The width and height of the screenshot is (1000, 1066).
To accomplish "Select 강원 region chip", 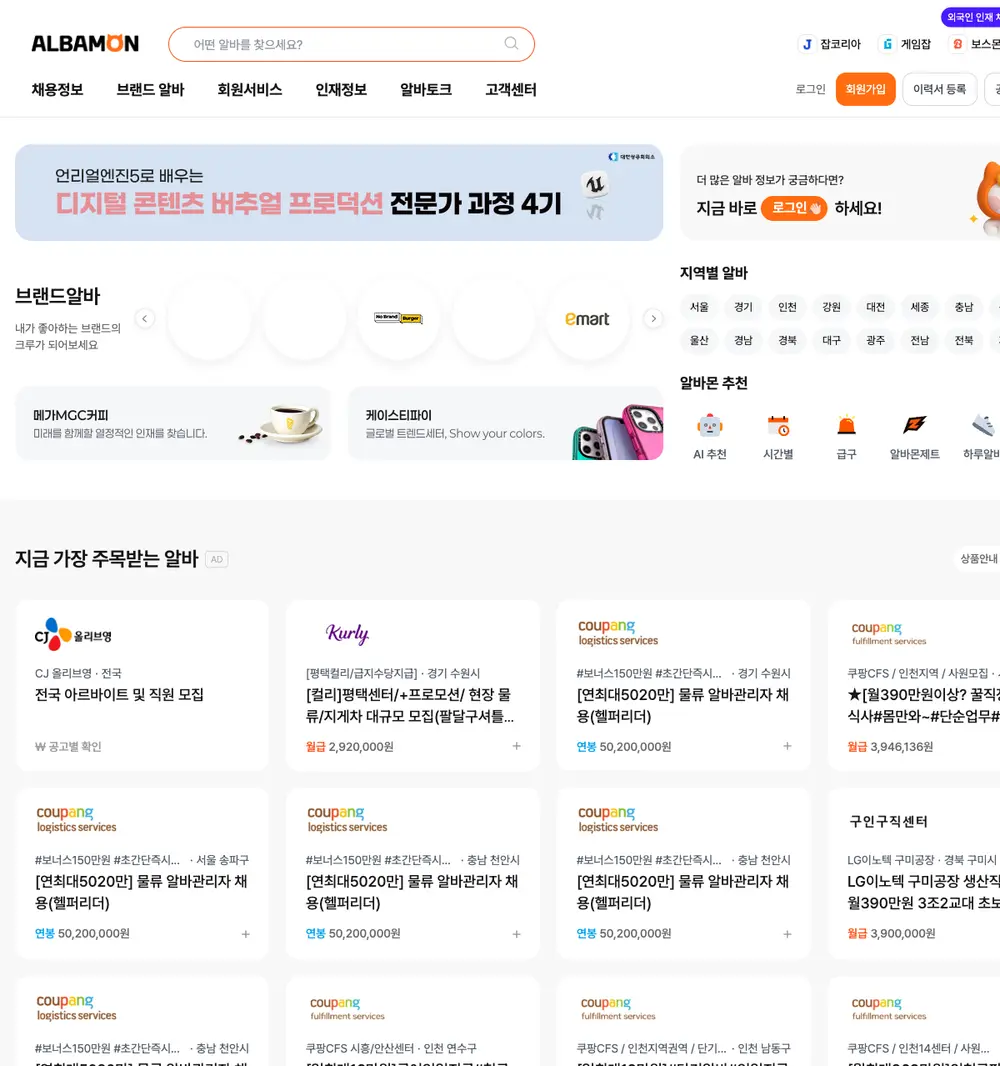I will click(831, 307).
